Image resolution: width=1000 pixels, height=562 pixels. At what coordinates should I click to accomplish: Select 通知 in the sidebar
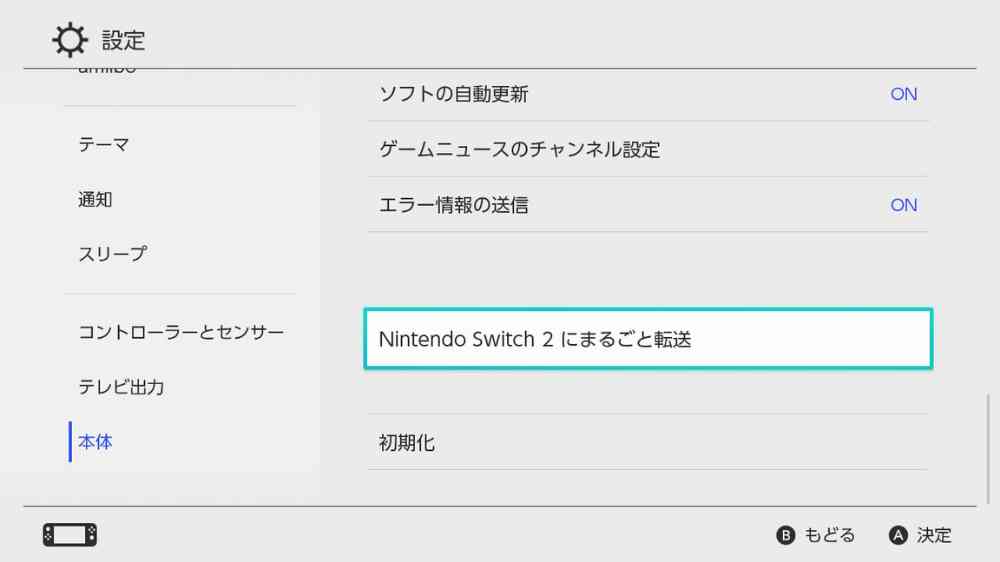coord(96,199)
